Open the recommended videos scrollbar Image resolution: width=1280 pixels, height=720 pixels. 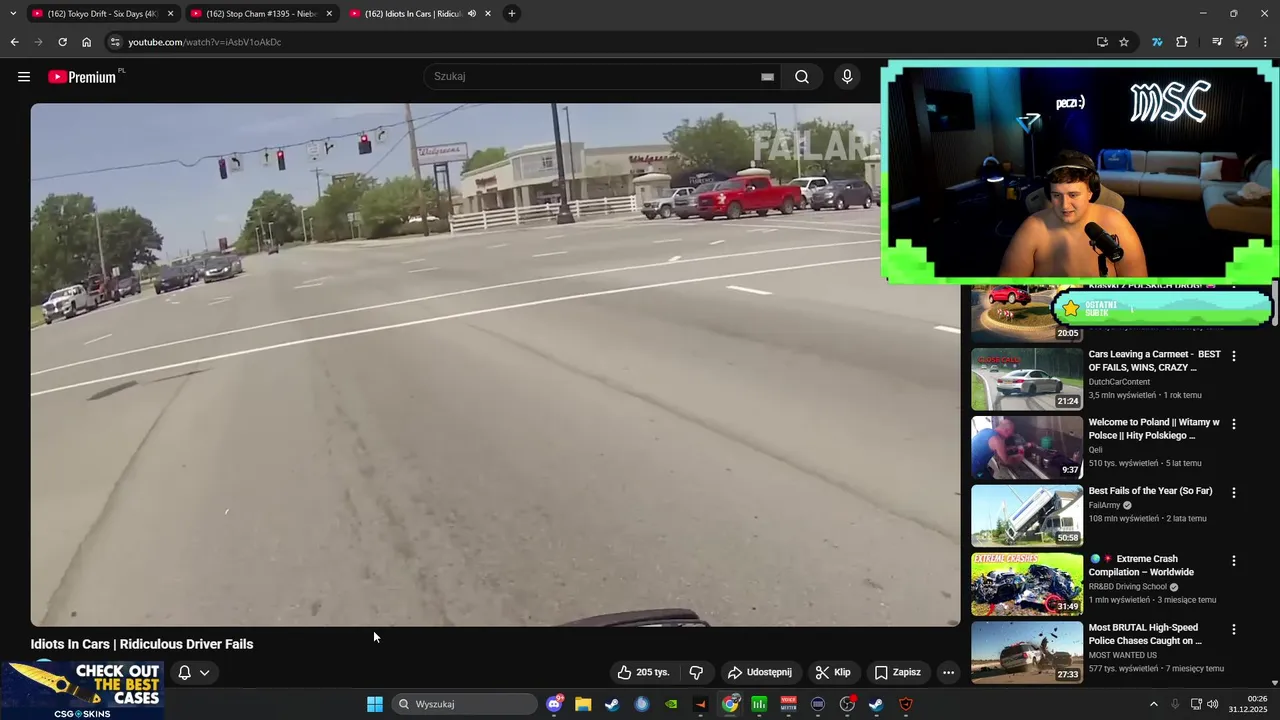pyautogui.click(x=1273, y=305)
